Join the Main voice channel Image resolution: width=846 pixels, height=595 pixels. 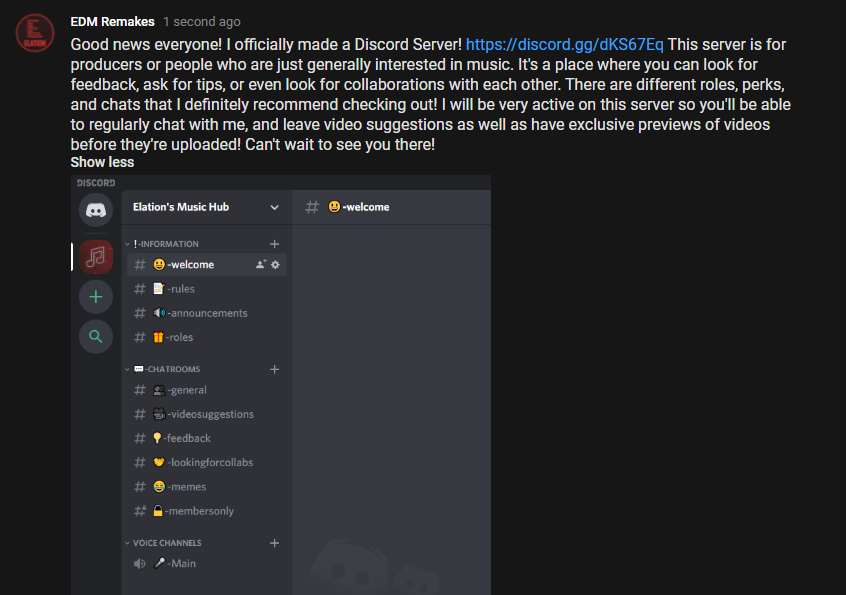tap(207, 563)
